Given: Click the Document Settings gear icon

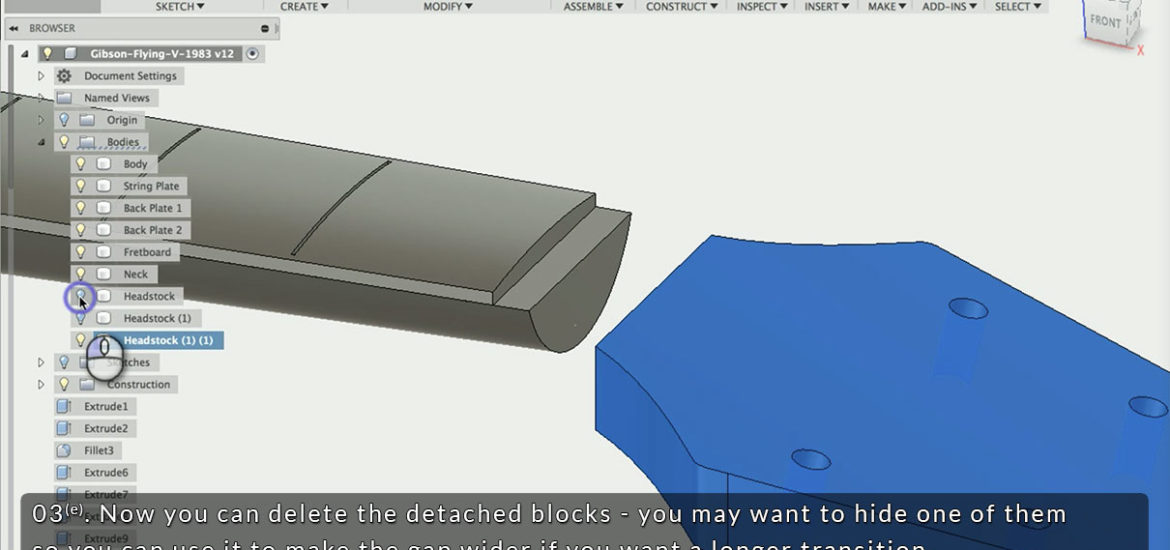Looking at the screenshot, I should [x=64, y=76].
